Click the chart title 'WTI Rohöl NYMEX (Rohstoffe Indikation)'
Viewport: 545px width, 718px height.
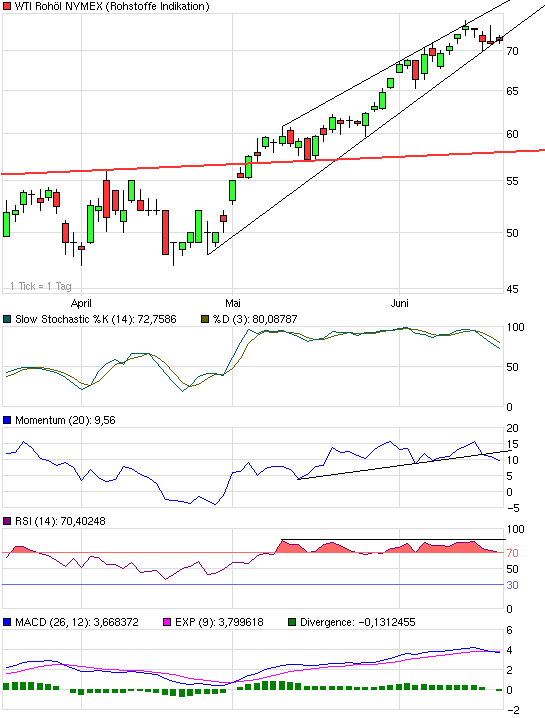click(112, 6)
